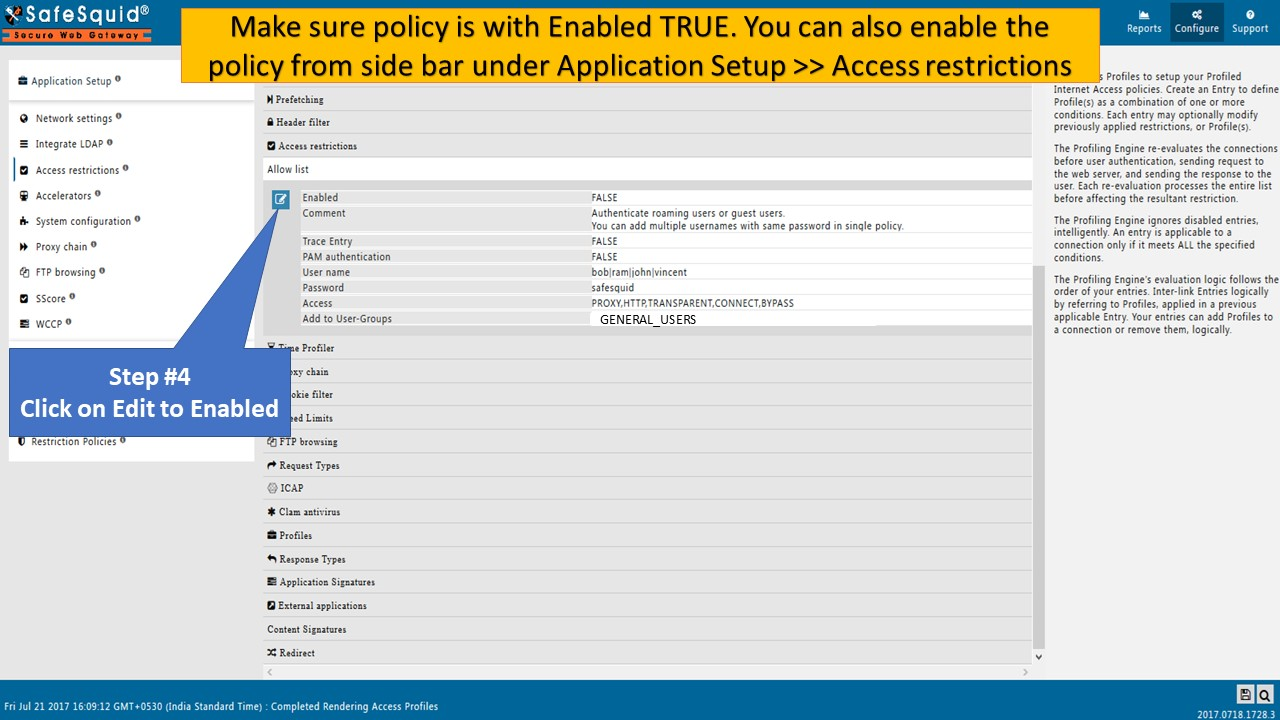This screenshot has height=720, width=1280.
Task: Expand the Clam antivirus section
Action: click(x=647, y=511)
